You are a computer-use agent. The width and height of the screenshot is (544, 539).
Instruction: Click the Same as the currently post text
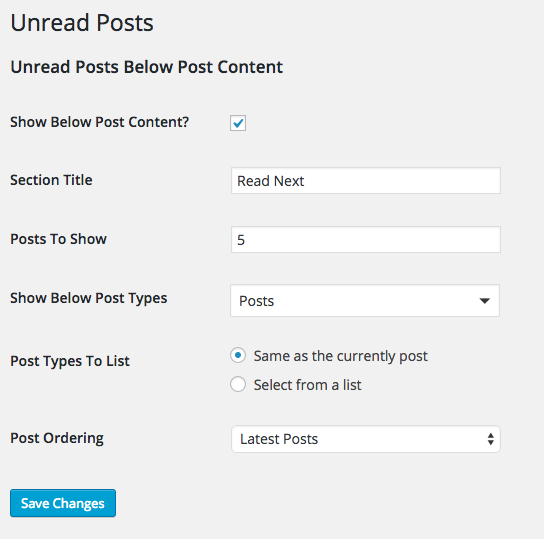click(340, 357)
